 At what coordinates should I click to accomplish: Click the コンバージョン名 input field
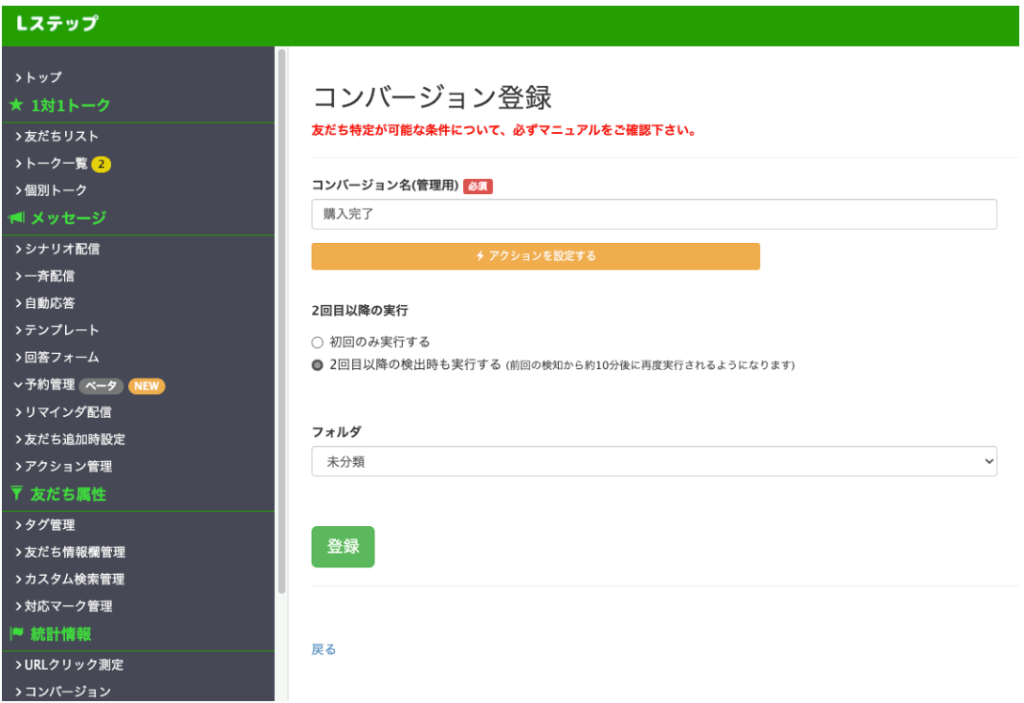click(654, 214)
